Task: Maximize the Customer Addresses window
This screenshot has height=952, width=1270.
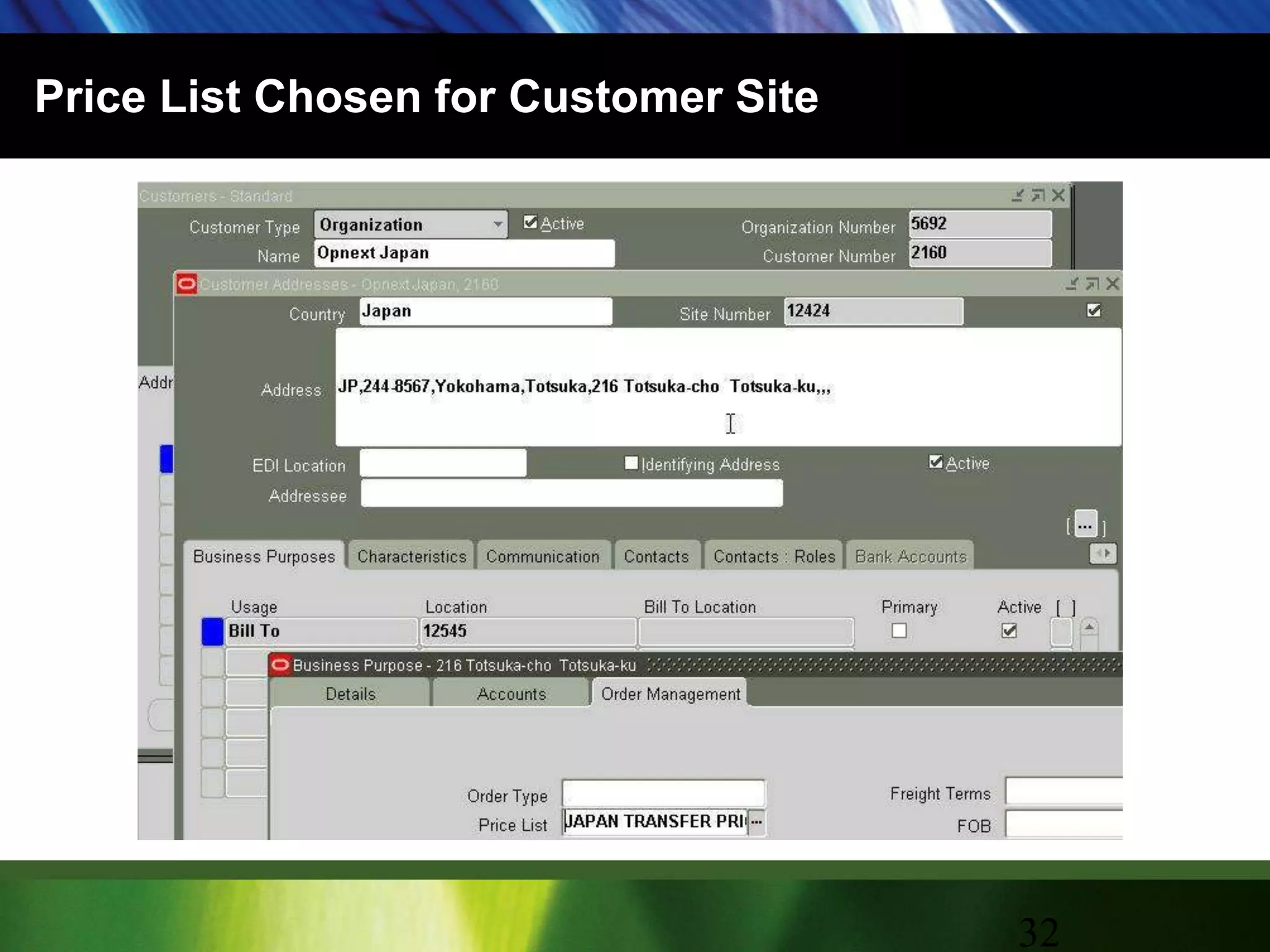Action: [1092, 284]
